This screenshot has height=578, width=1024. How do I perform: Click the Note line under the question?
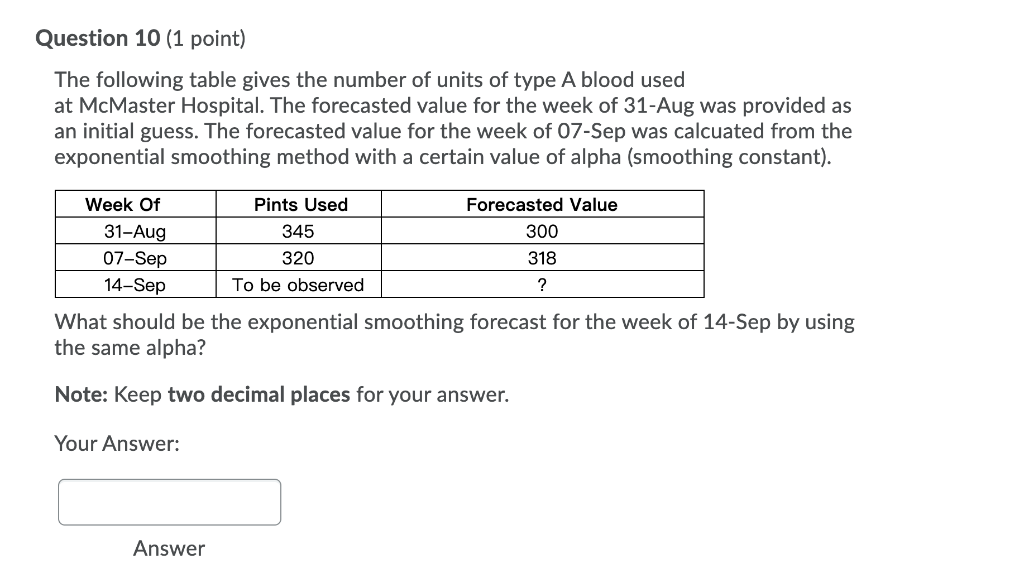pos(282,394)
